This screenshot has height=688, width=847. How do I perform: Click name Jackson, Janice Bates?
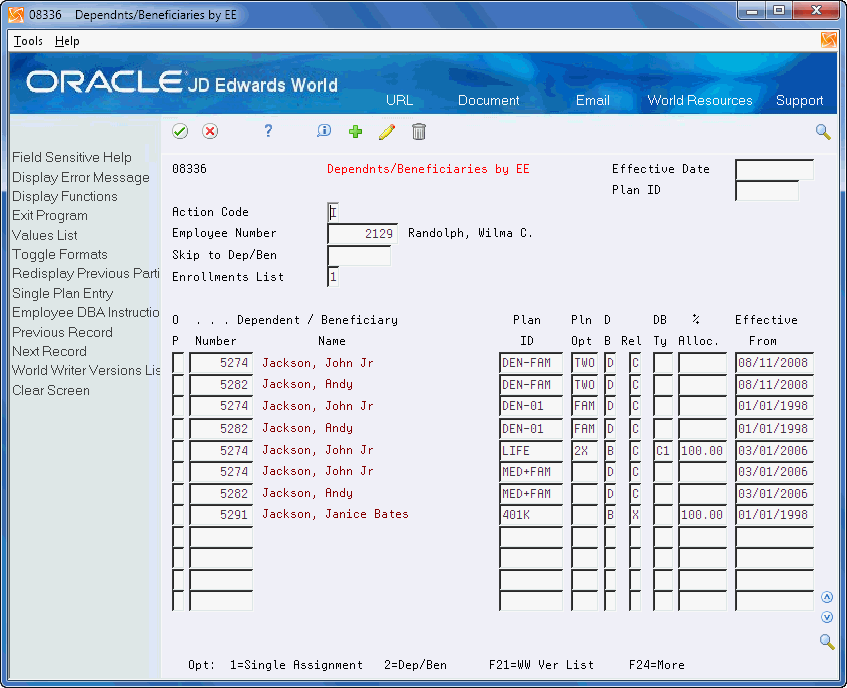[335, 514]
